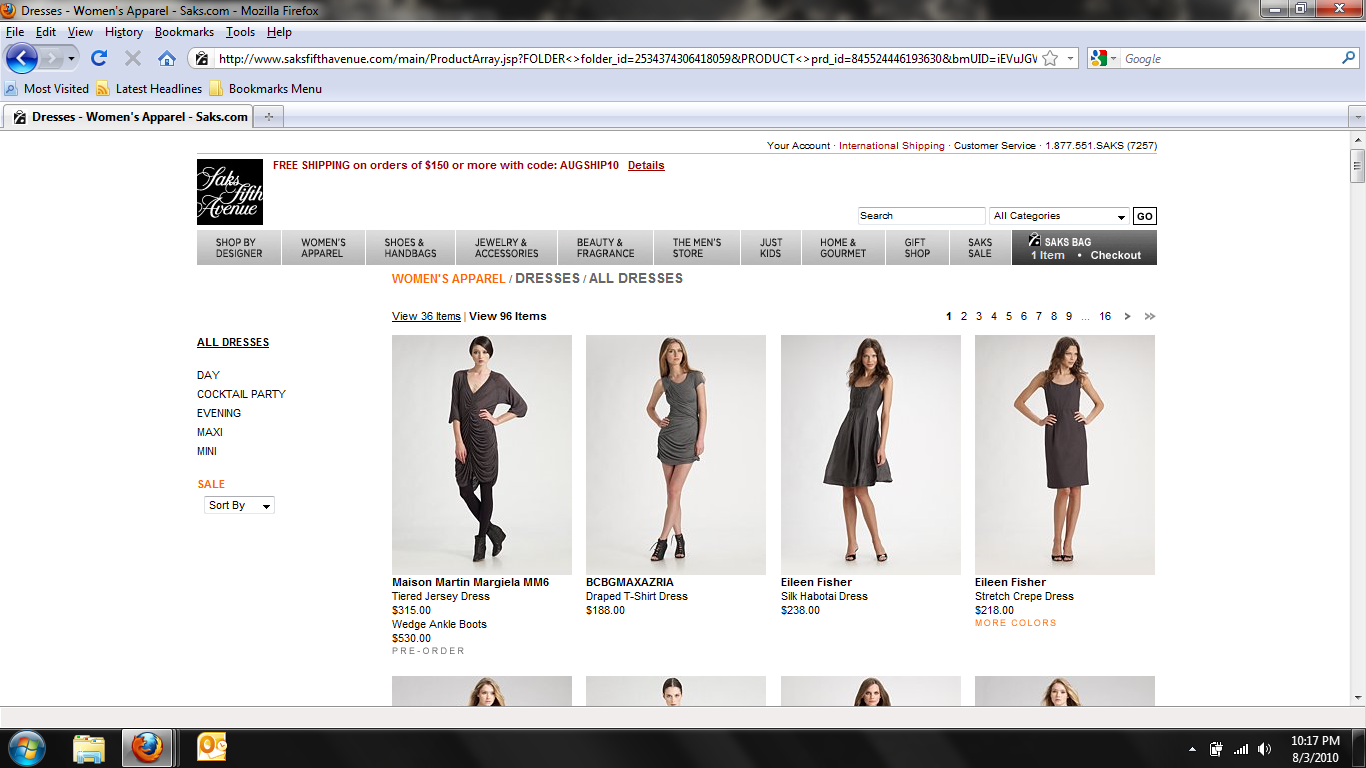
Task: Click the Saks Fifth Avenue logo
Action: point(230,192)
